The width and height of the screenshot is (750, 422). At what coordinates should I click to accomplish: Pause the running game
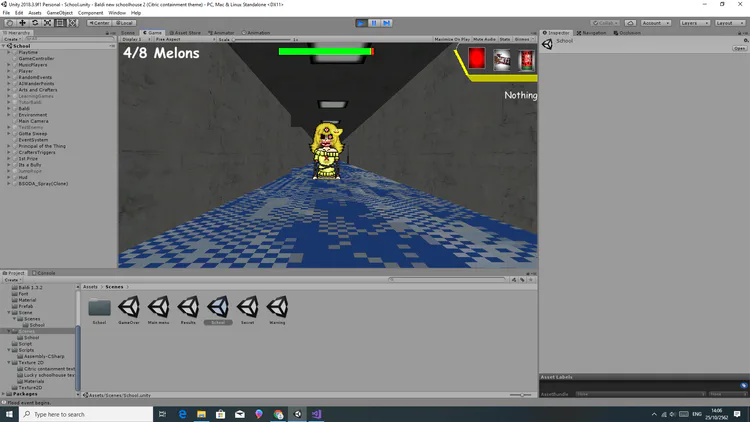tap(374, 23)
